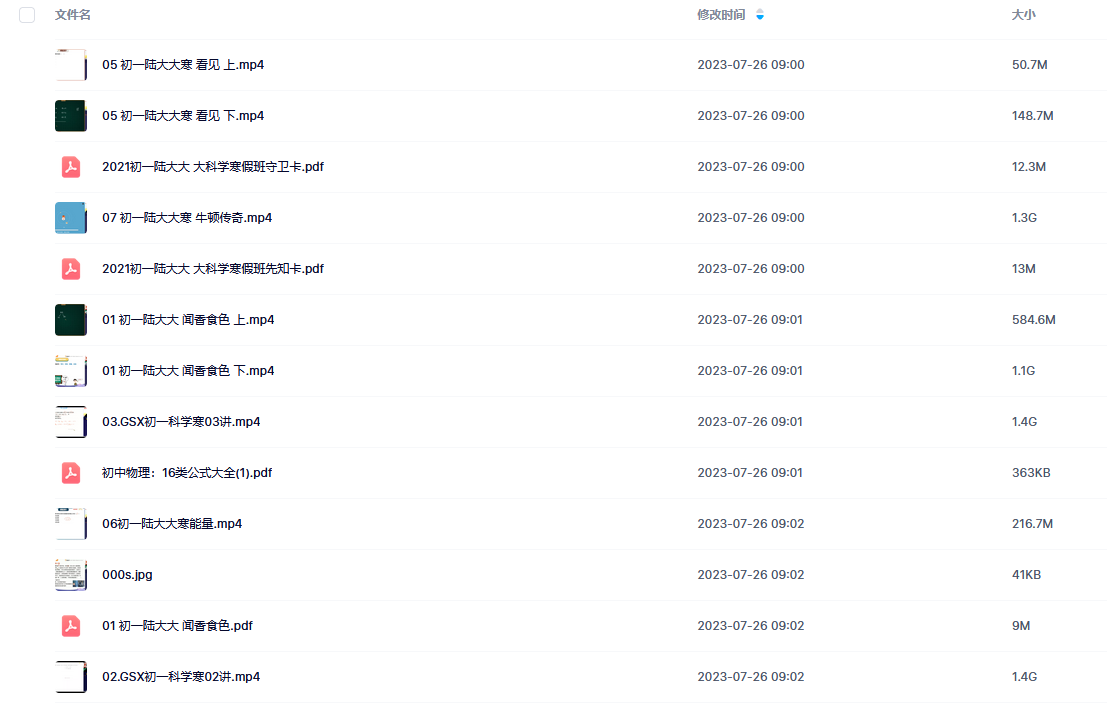1107x706 pixels.
Task: Open thumbnail of 03.GSX初一科学寒03讲.mp4
Action: pos(71,422)
